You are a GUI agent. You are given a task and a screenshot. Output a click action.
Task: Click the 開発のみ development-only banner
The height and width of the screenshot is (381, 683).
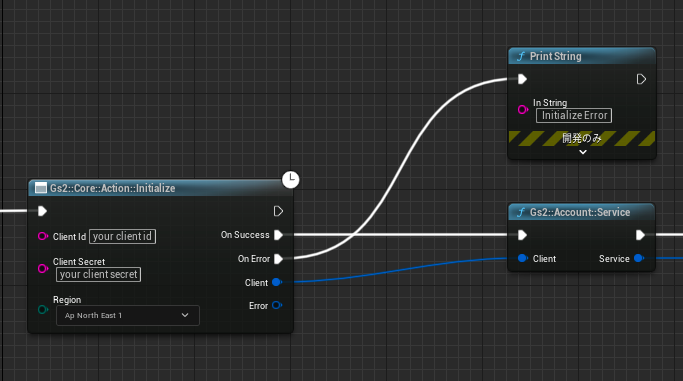point(582,138)
